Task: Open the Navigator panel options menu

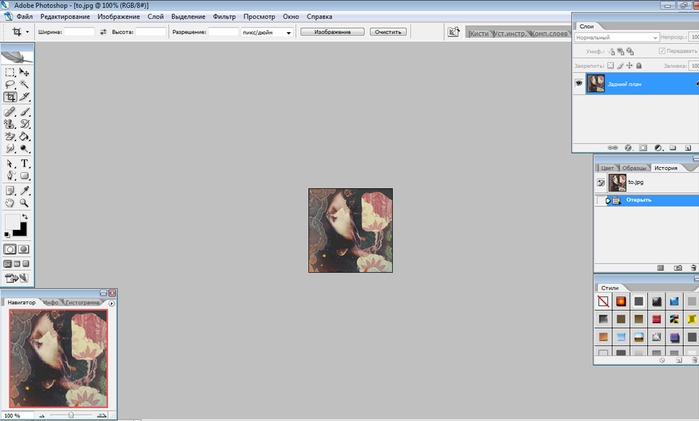Action: pyautogui.click(x=111, y=303)
